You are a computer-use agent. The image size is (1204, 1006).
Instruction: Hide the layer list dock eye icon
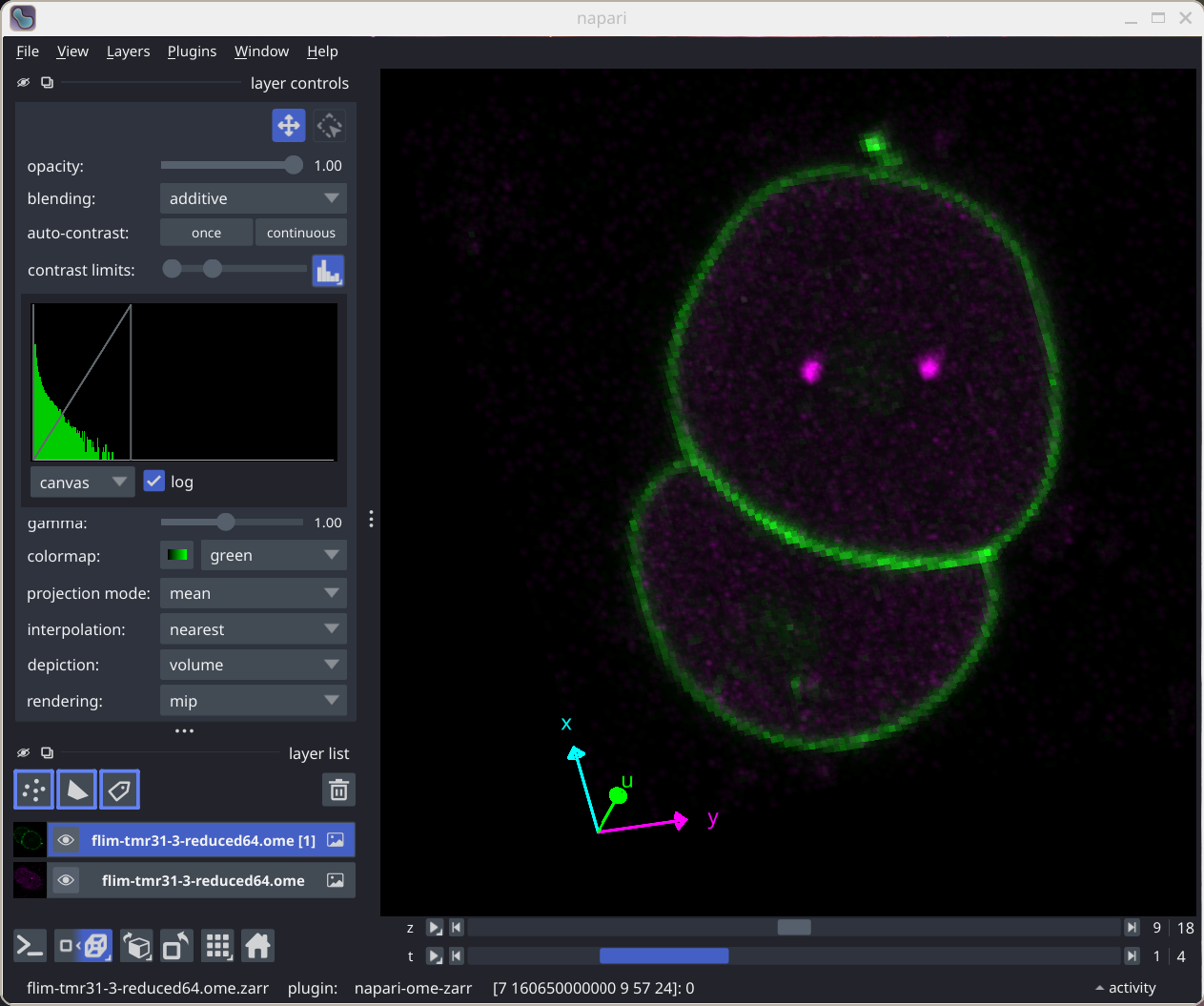[x=24, y=752]
